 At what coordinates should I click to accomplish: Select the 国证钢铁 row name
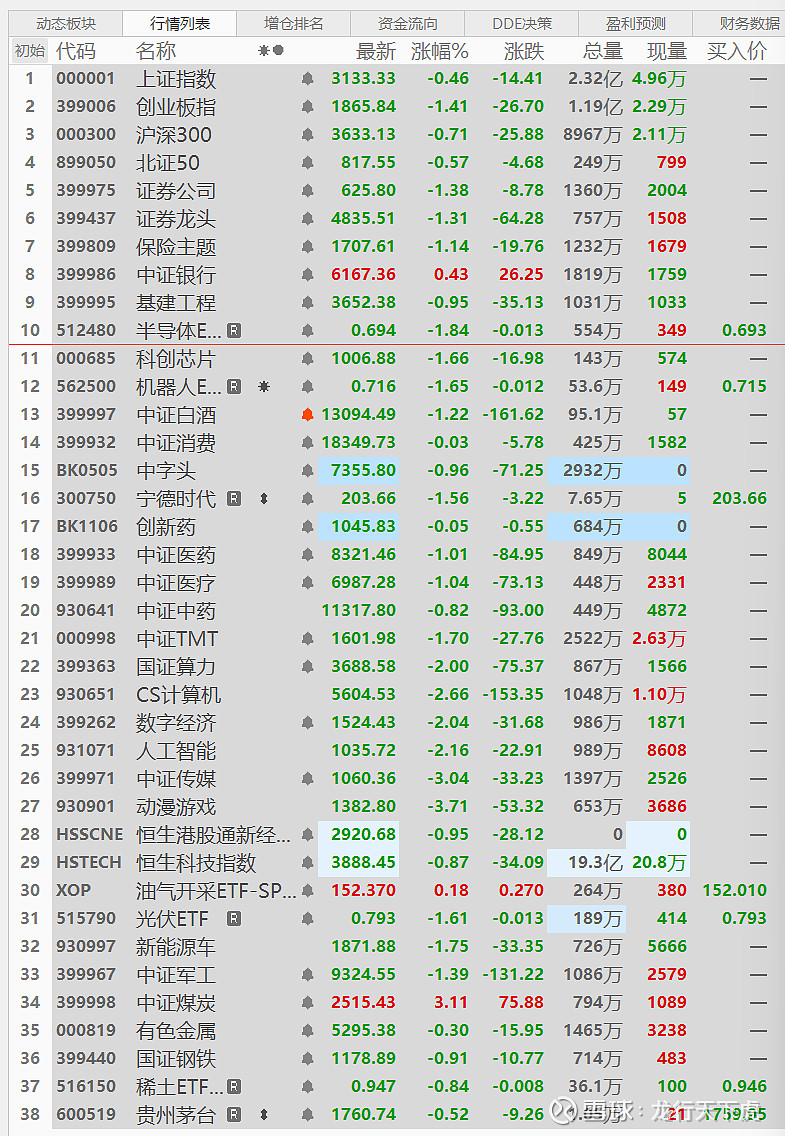176,1059
